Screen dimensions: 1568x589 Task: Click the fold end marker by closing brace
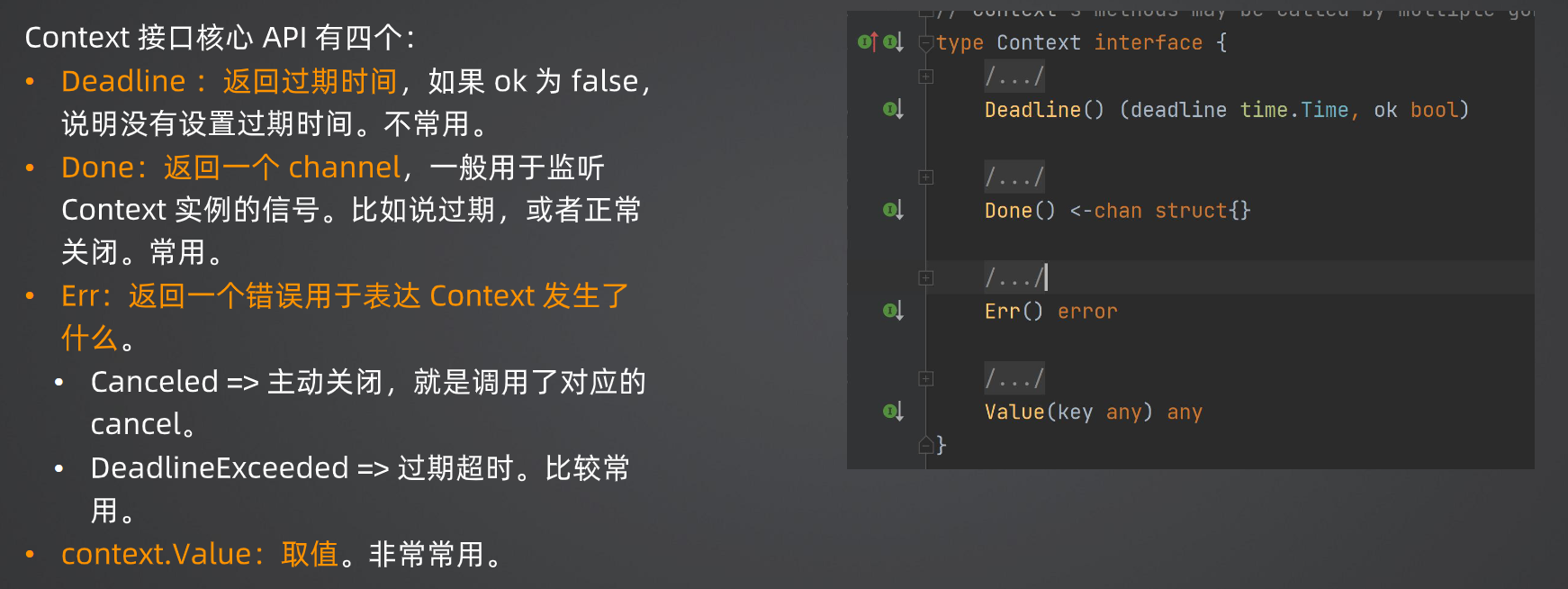pyautogui.click(x=925, y=445)
